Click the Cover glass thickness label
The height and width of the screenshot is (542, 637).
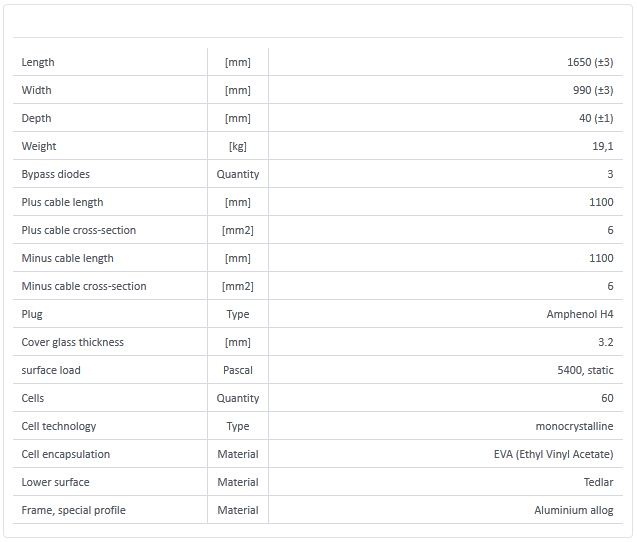(x=73, y=342)
